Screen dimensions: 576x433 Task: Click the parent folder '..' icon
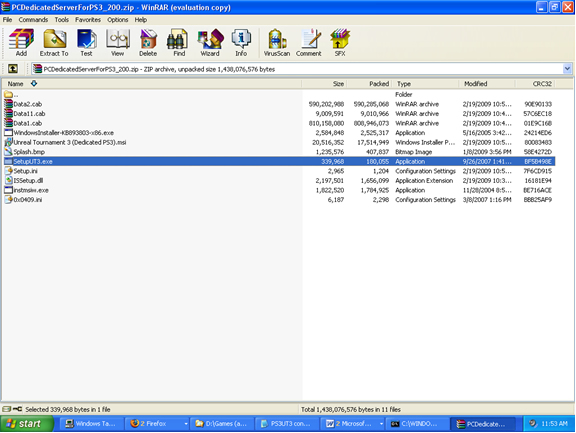(8, 94)
